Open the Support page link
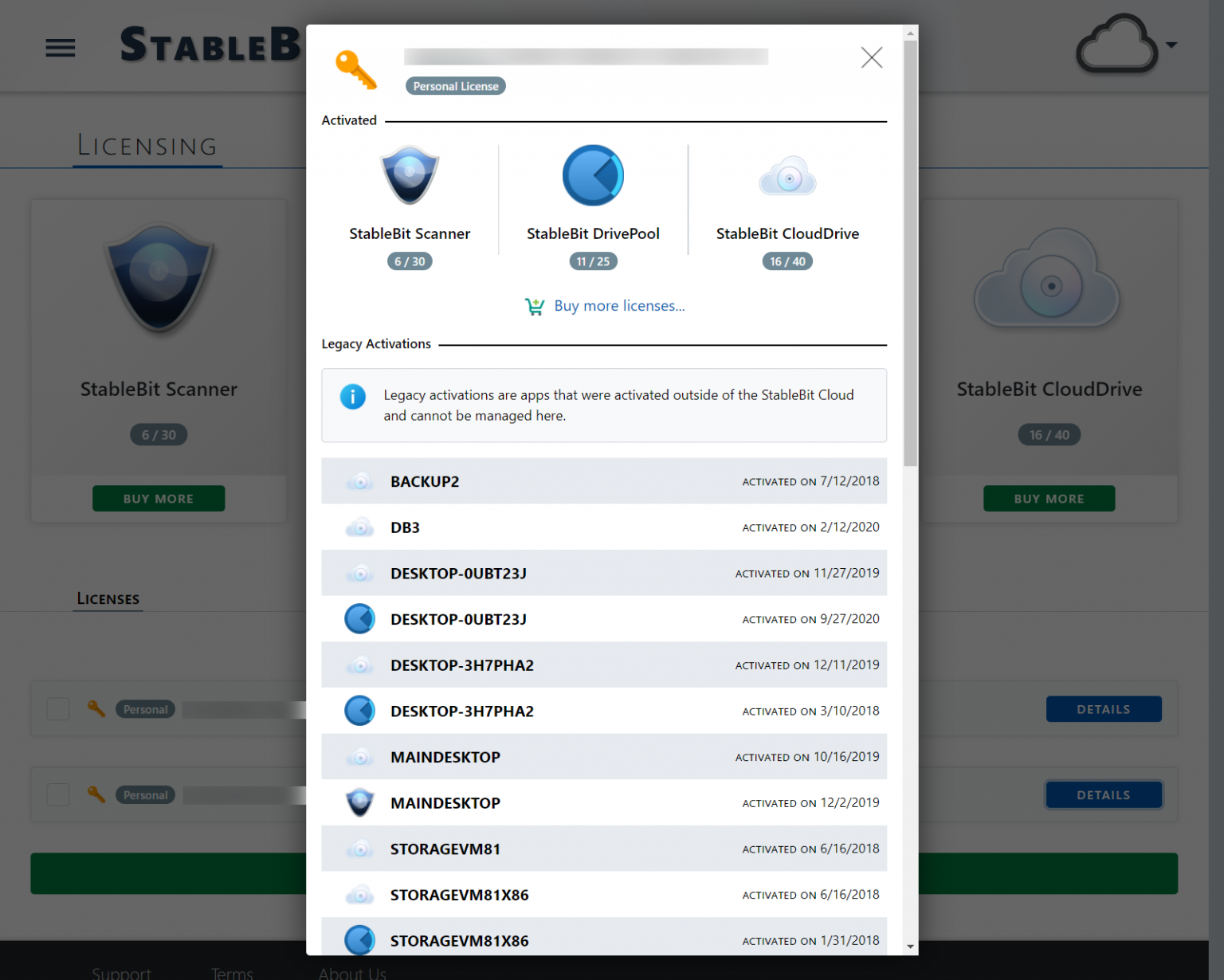This screenshot has height=980, width=1224. [121, 972]
